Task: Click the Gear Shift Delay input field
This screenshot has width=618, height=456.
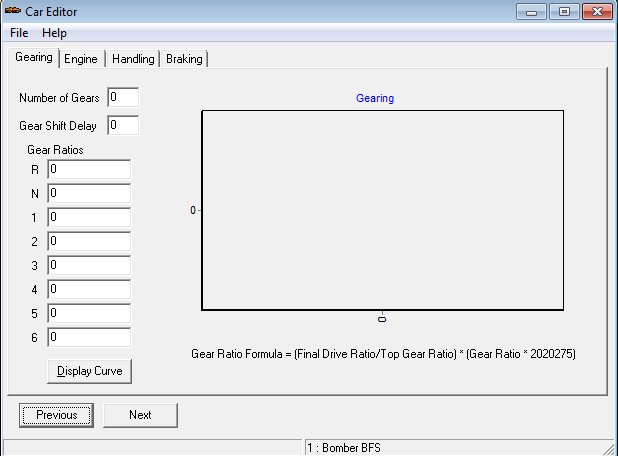Action: click(123, 125)
